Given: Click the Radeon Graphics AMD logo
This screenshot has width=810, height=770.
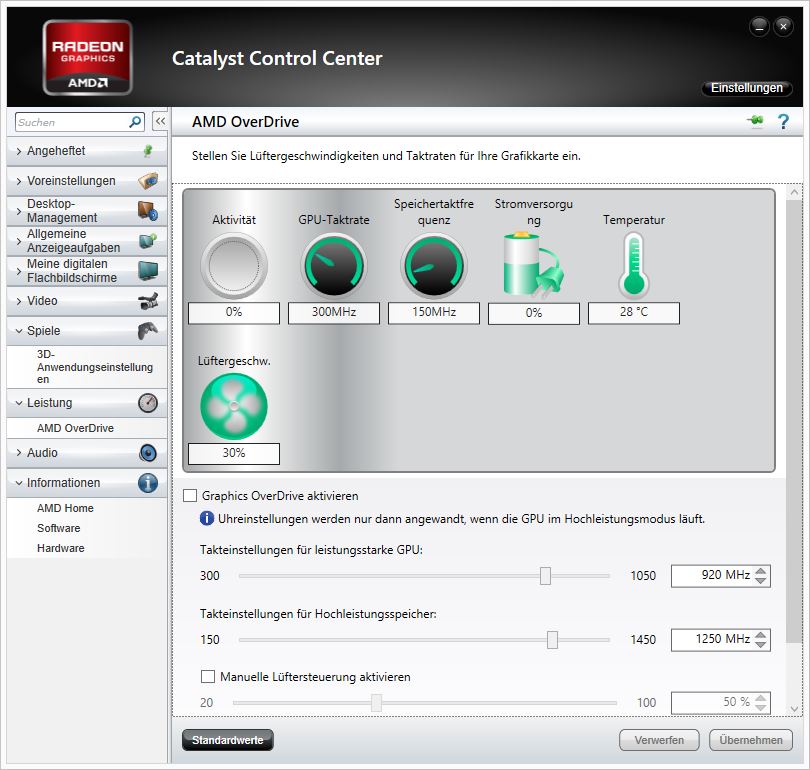Looking at the screenshot, I should pyautogui.click(x=87, y=57).
